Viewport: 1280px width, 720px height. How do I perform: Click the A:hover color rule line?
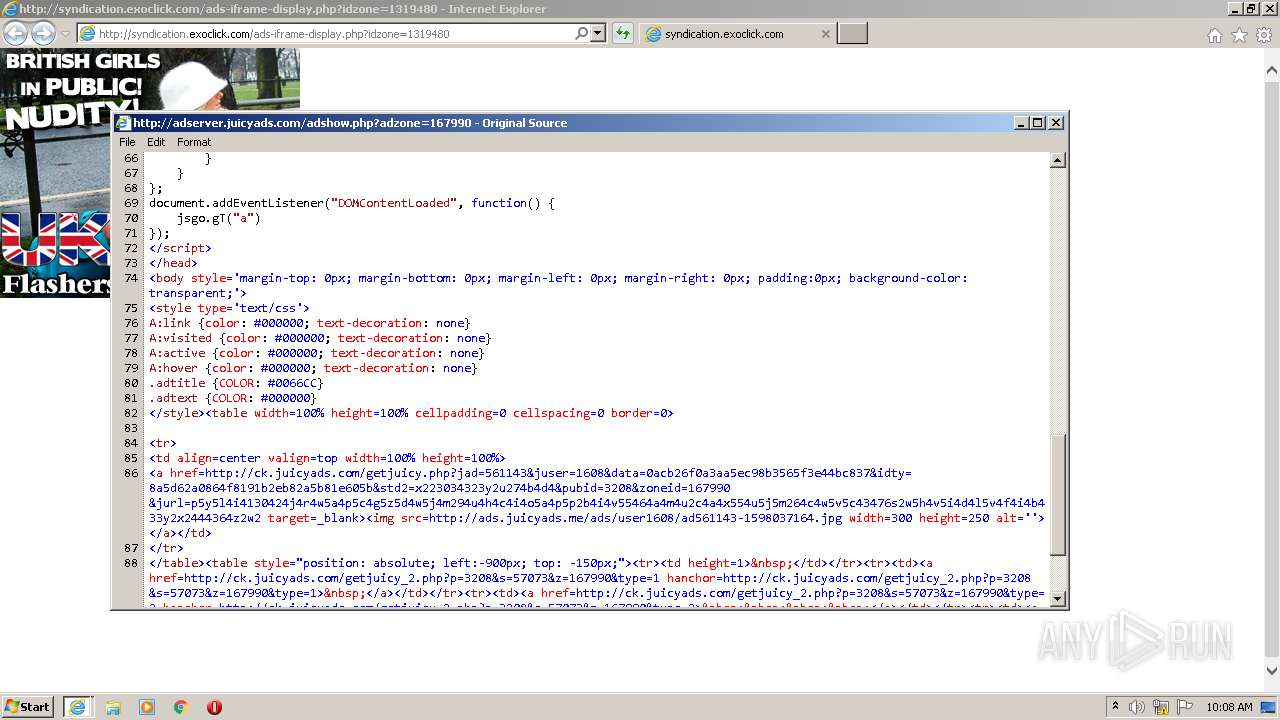[x=313, y=368]
